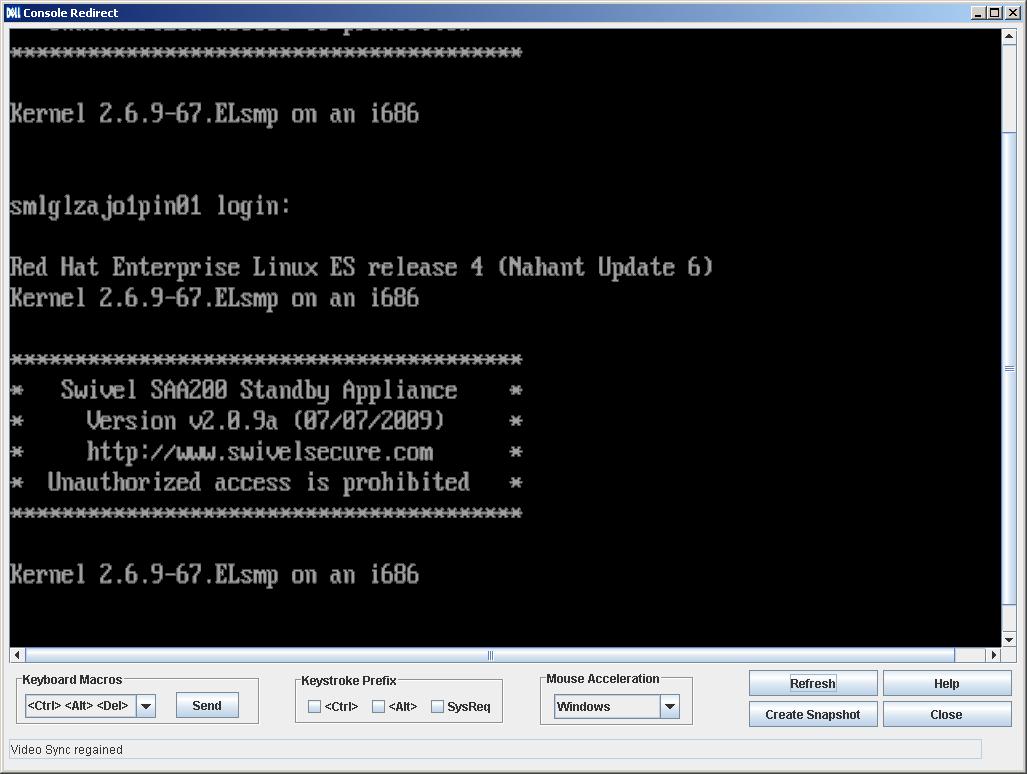Send the Ctrl-Alt-Del keyboard macro

(x=206, y=705)
